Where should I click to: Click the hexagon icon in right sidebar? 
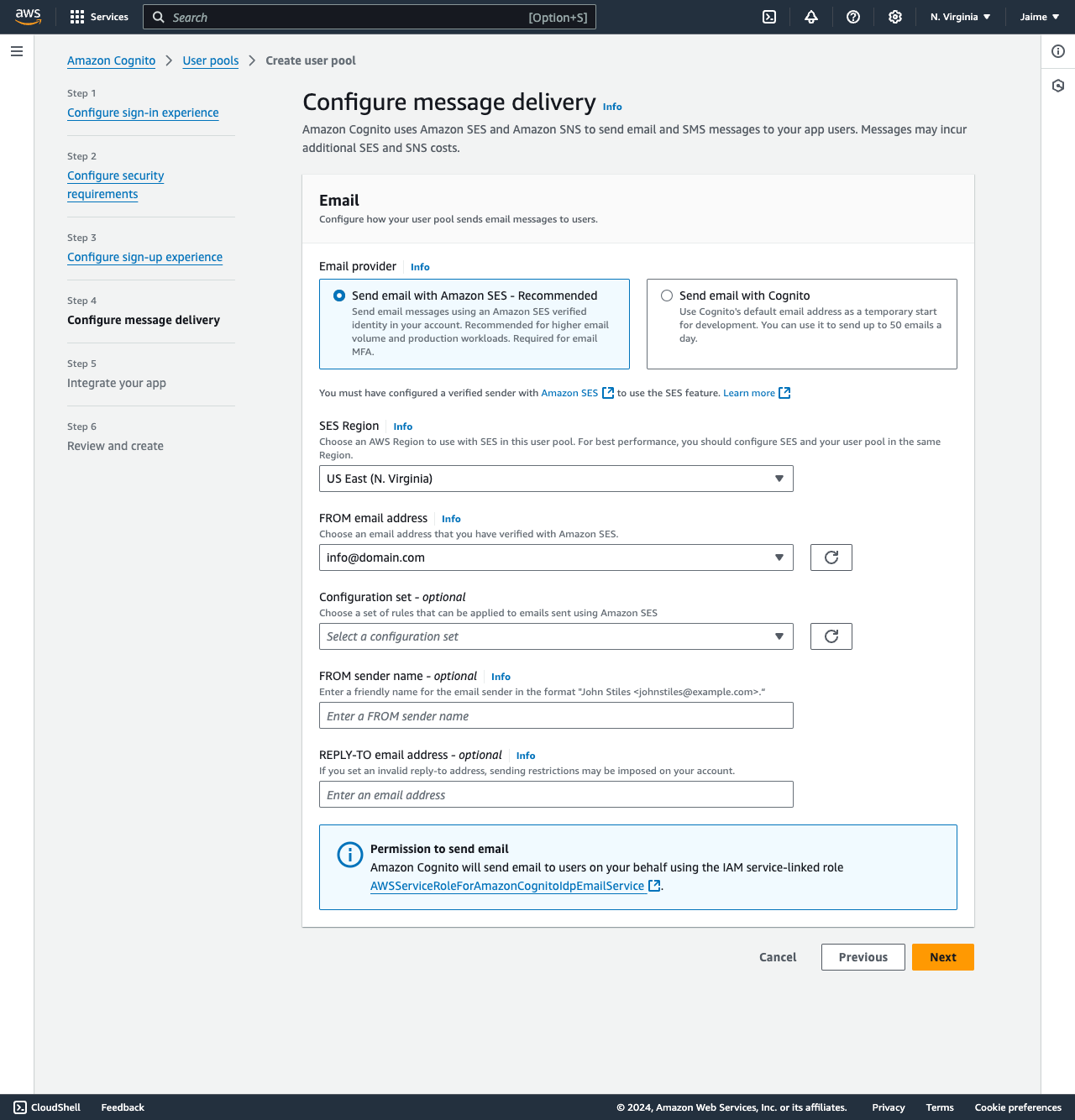[1058, 86]
